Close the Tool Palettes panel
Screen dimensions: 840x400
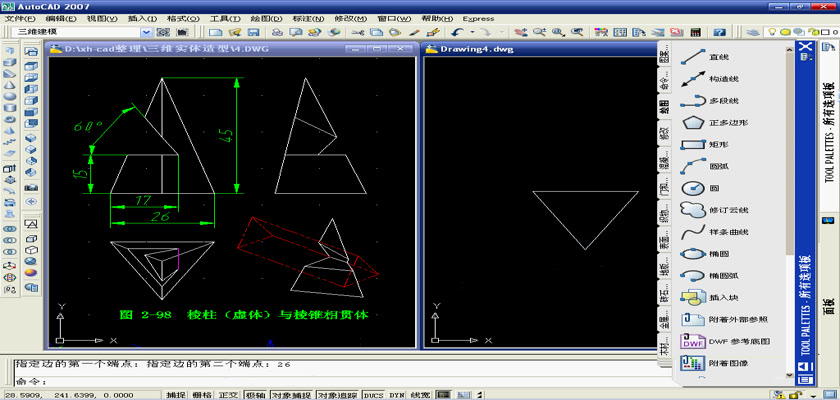pos(806,47)
